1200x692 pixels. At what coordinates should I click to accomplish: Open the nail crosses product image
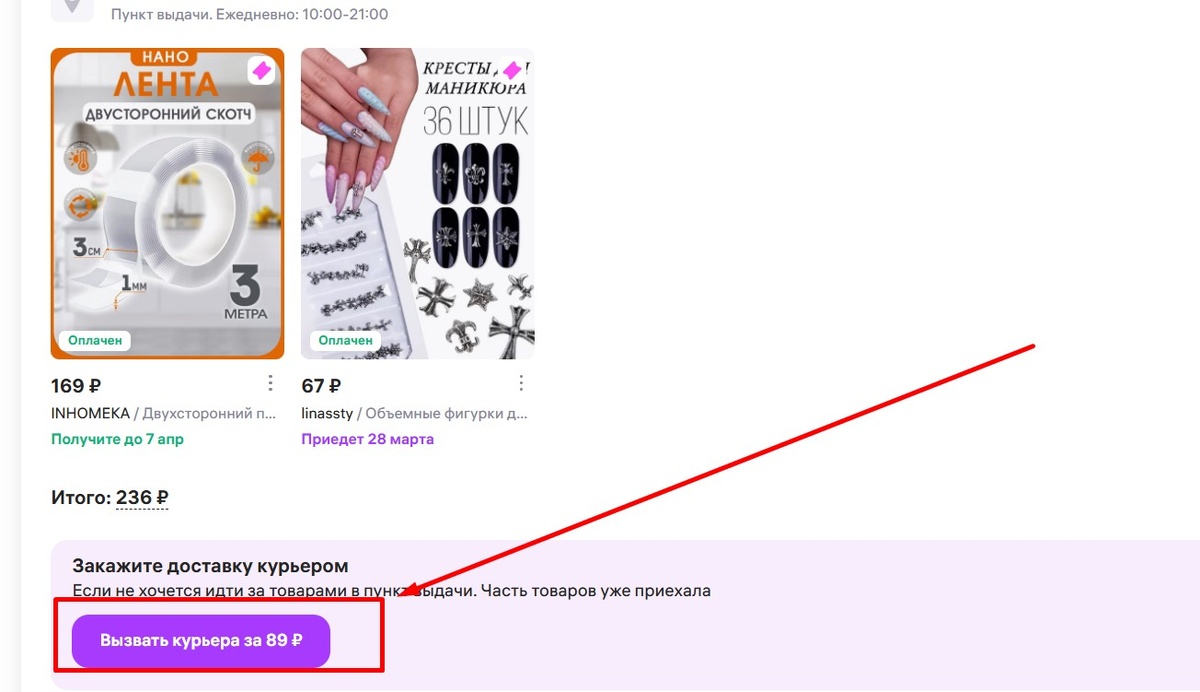click(x=418, y=204)
